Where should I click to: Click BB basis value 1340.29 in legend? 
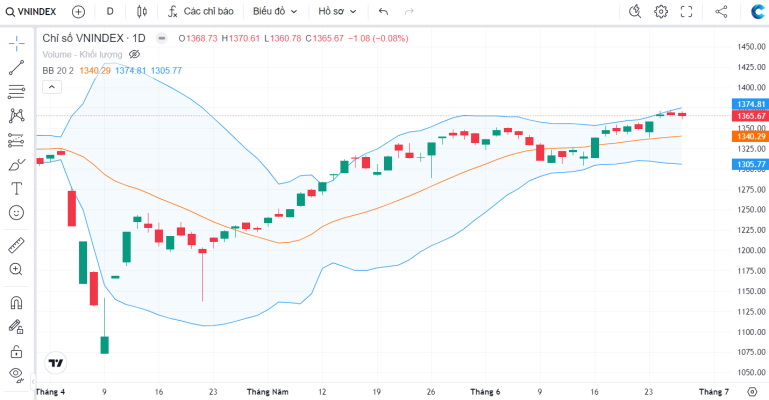coord(95,71)
